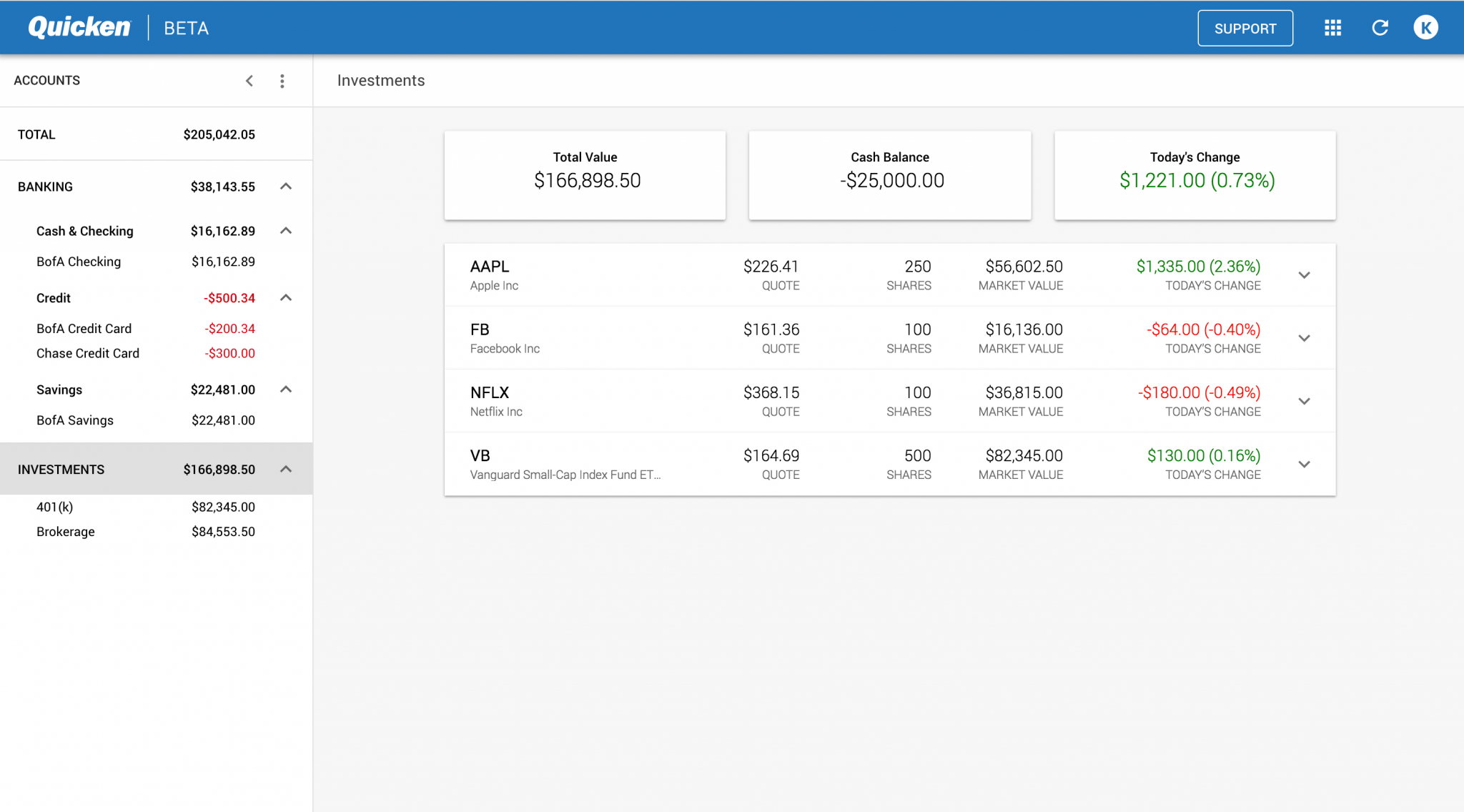Click the Today's Change summary card

[1195, 174]
